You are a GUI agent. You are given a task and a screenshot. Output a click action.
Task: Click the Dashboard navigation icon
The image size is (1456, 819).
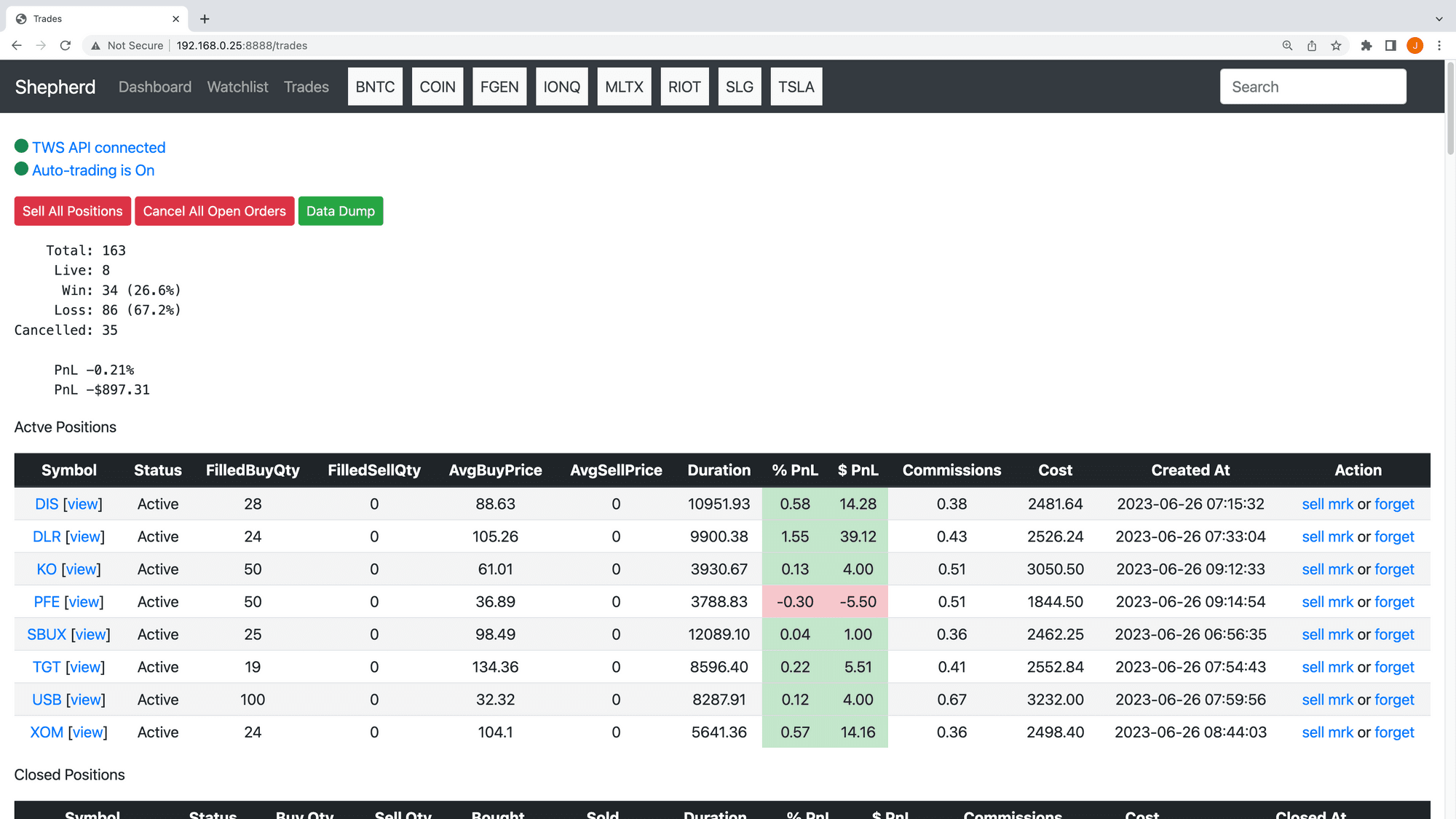pyautogui.click(x=155, y=86)
